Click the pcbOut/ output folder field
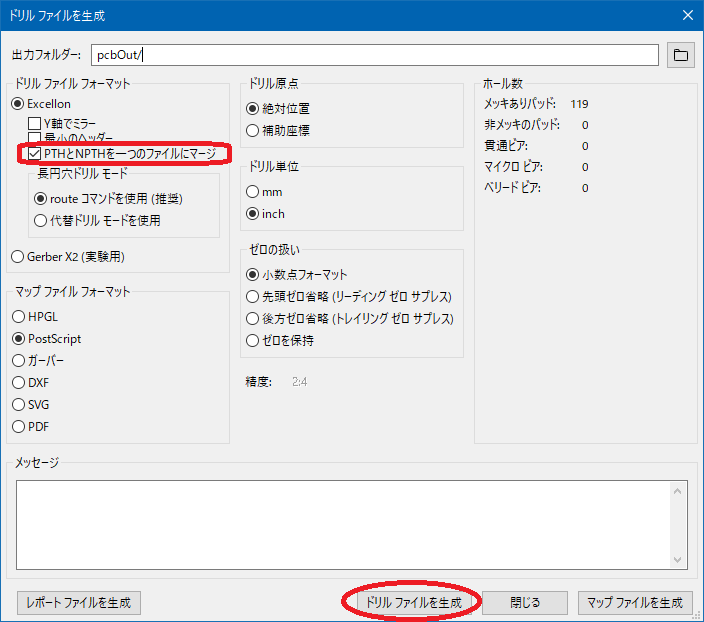Screen dimensions: 704x622 pyautogui.click(x=374, y=55)
